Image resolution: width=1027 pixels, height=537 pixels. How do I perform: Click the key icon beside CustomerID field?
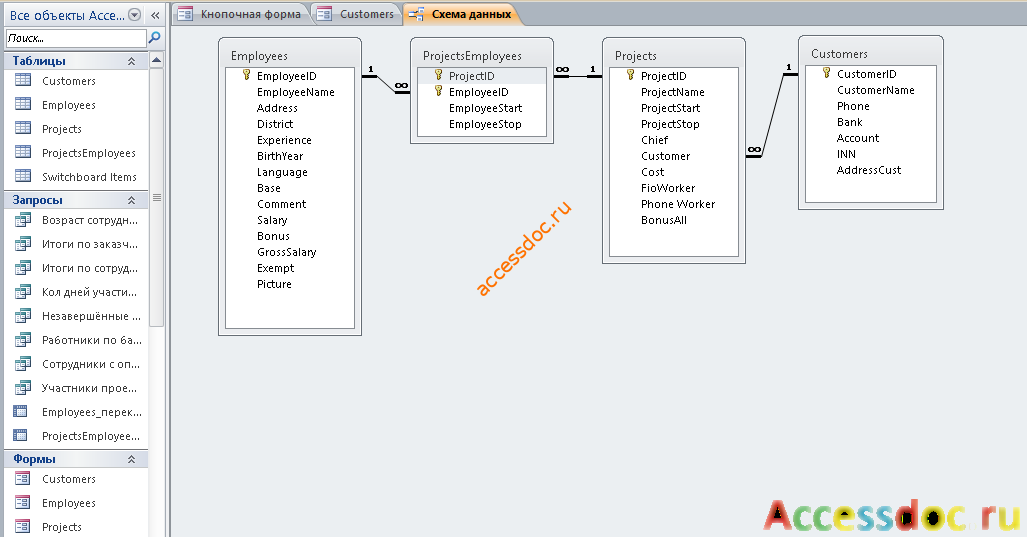coord(826,73)
